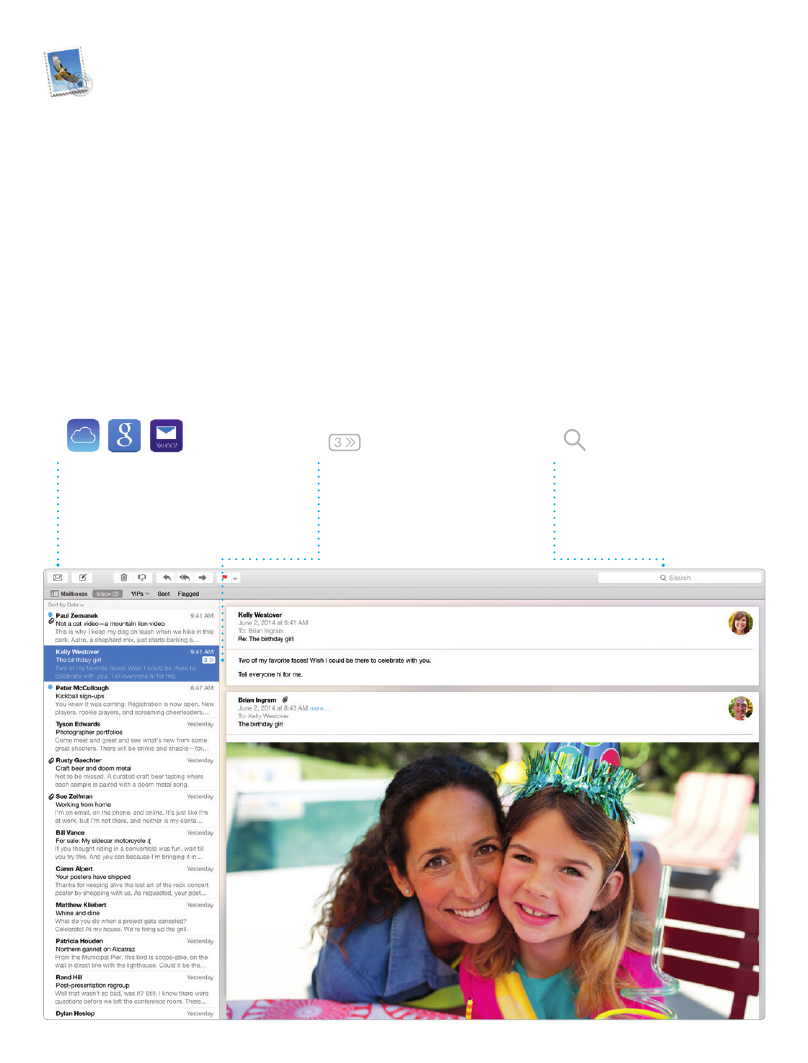The image size is (808, 1063).
Task: Click the attachment paperclip beside Brian Ingram
Action: [x=285, y=700]
